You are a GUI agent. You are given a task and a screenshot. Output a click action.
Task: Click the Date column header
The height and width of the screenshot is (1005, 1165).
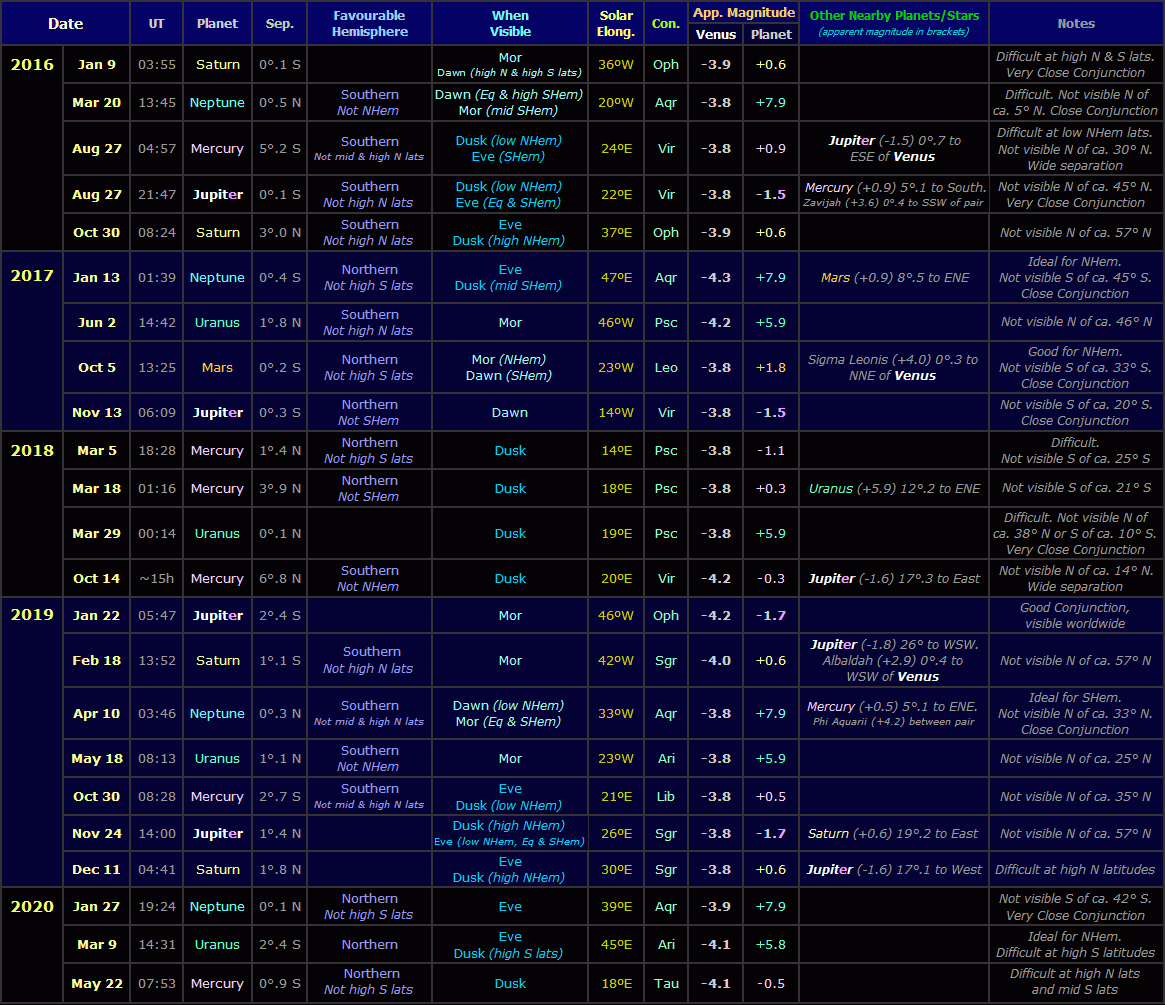coord(65,23)
